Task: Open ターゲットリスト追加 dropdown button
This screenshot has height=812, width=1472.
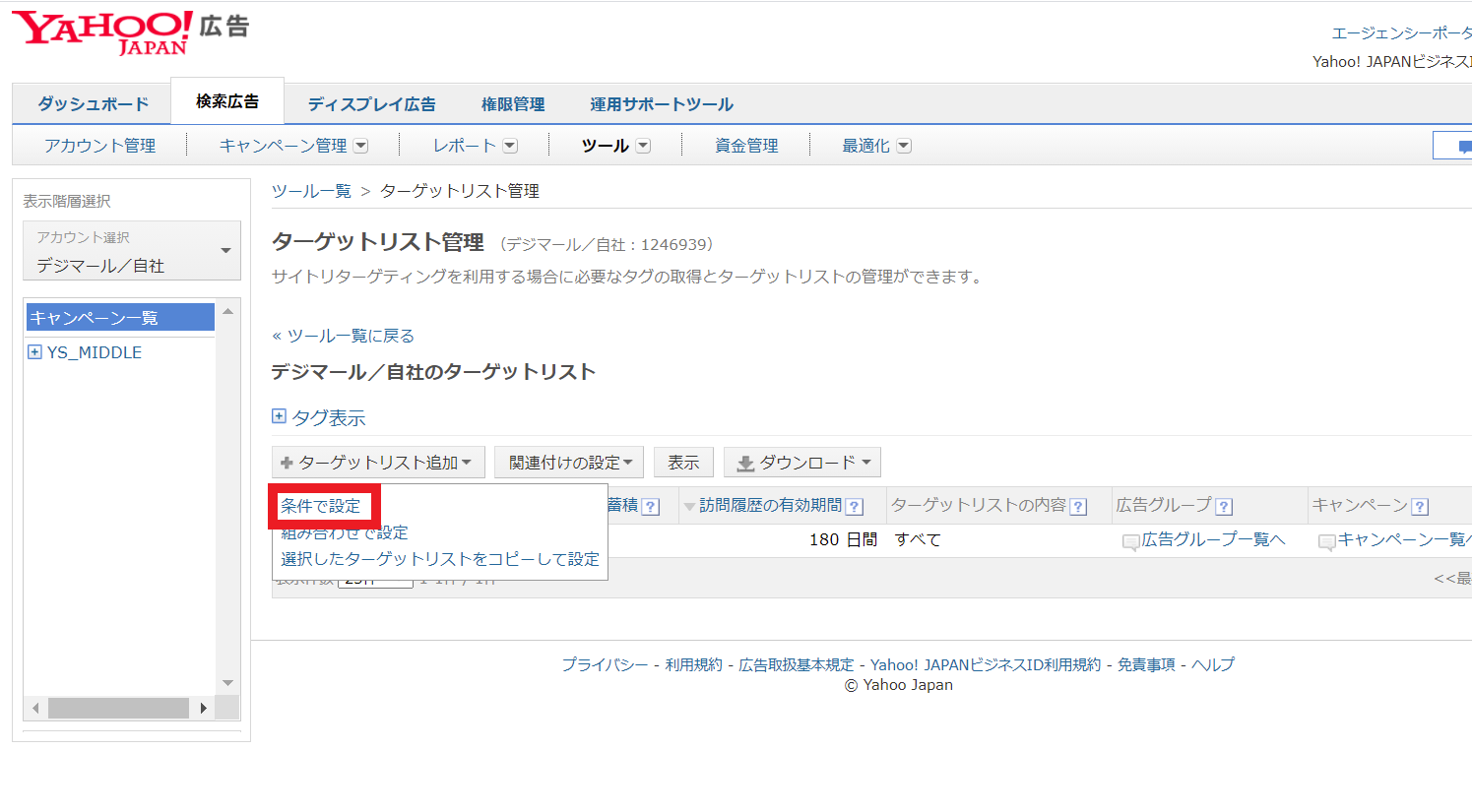Action: 378,463
